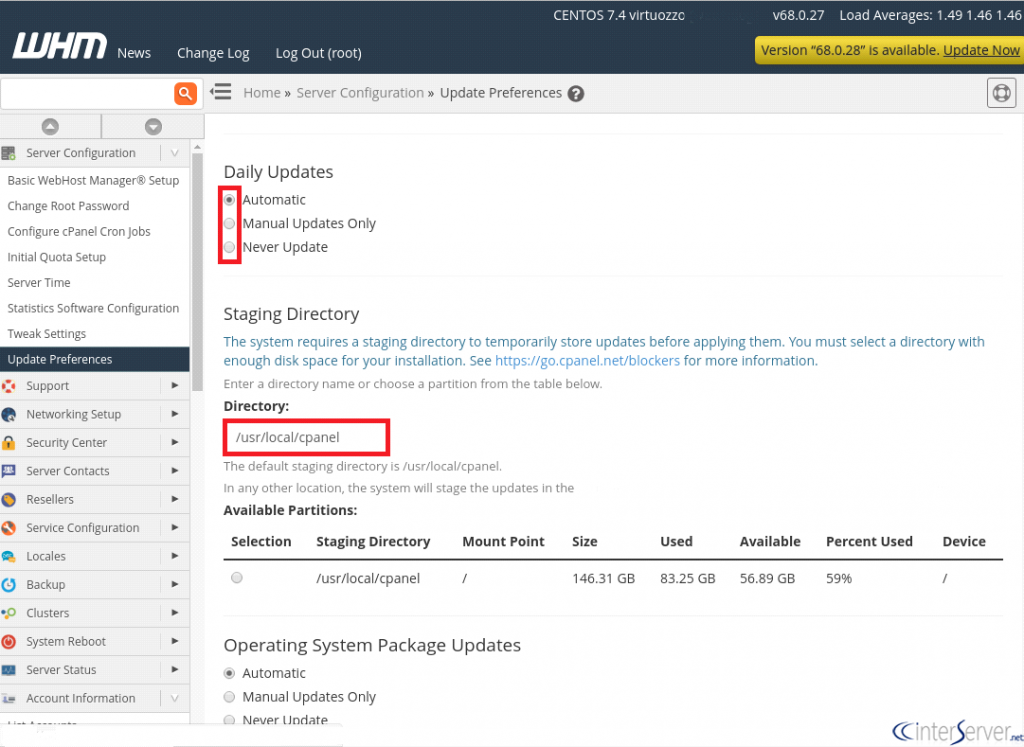1024x747 pixels.
Task: Open the Change Log menu item
Action: (x=213, y=53)
